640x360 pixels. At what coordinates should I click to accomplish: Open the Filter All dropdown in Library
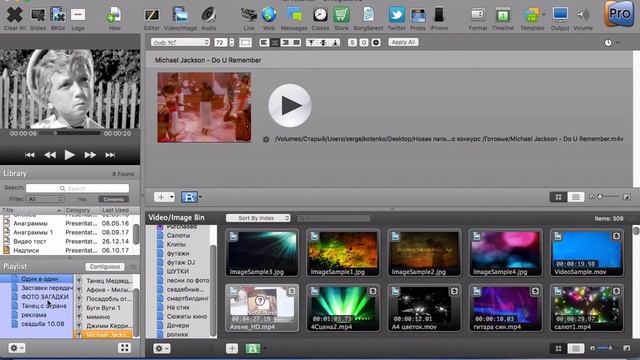coord(45,199)
